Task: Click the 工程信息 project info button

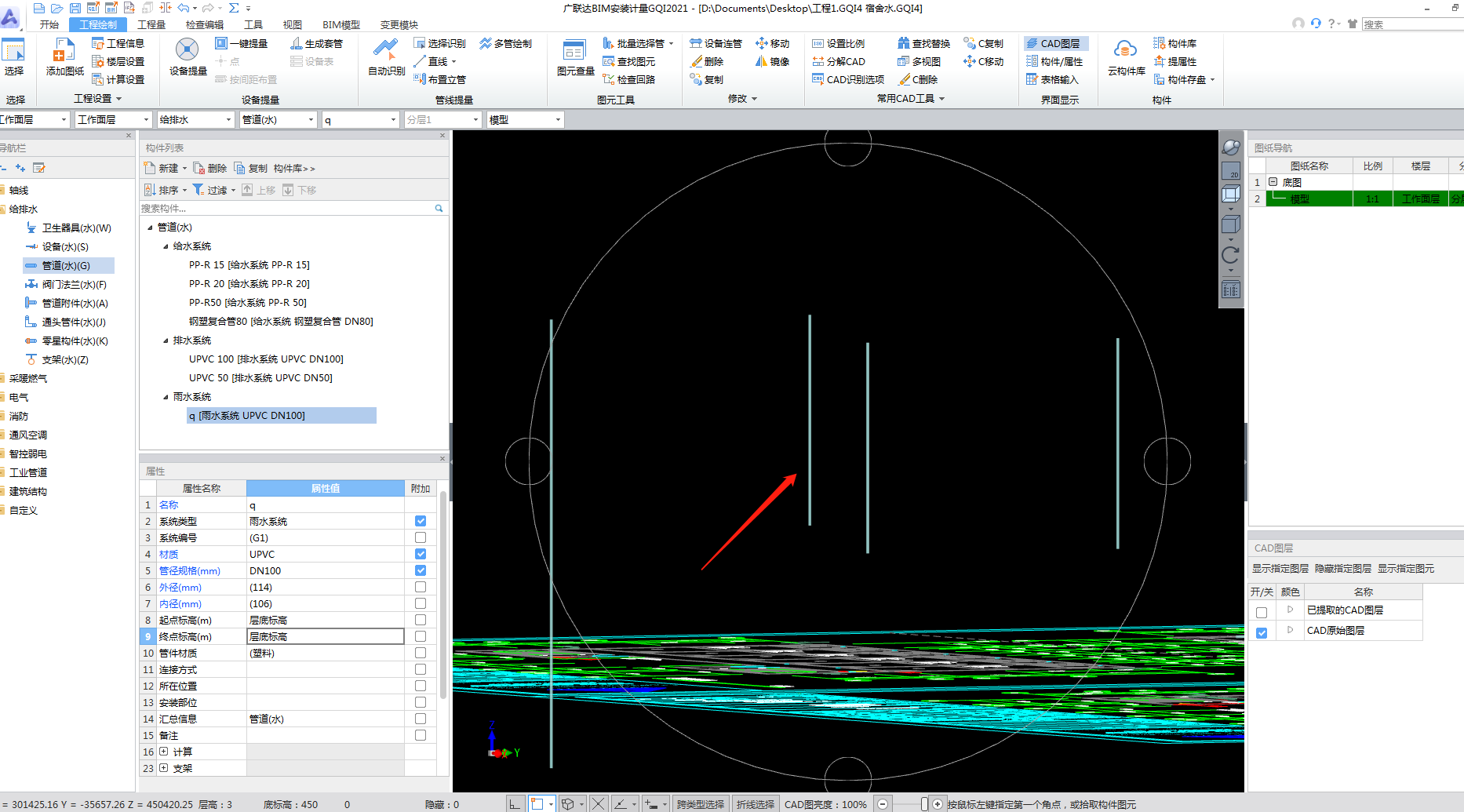Action: click(x=118, y=43)
